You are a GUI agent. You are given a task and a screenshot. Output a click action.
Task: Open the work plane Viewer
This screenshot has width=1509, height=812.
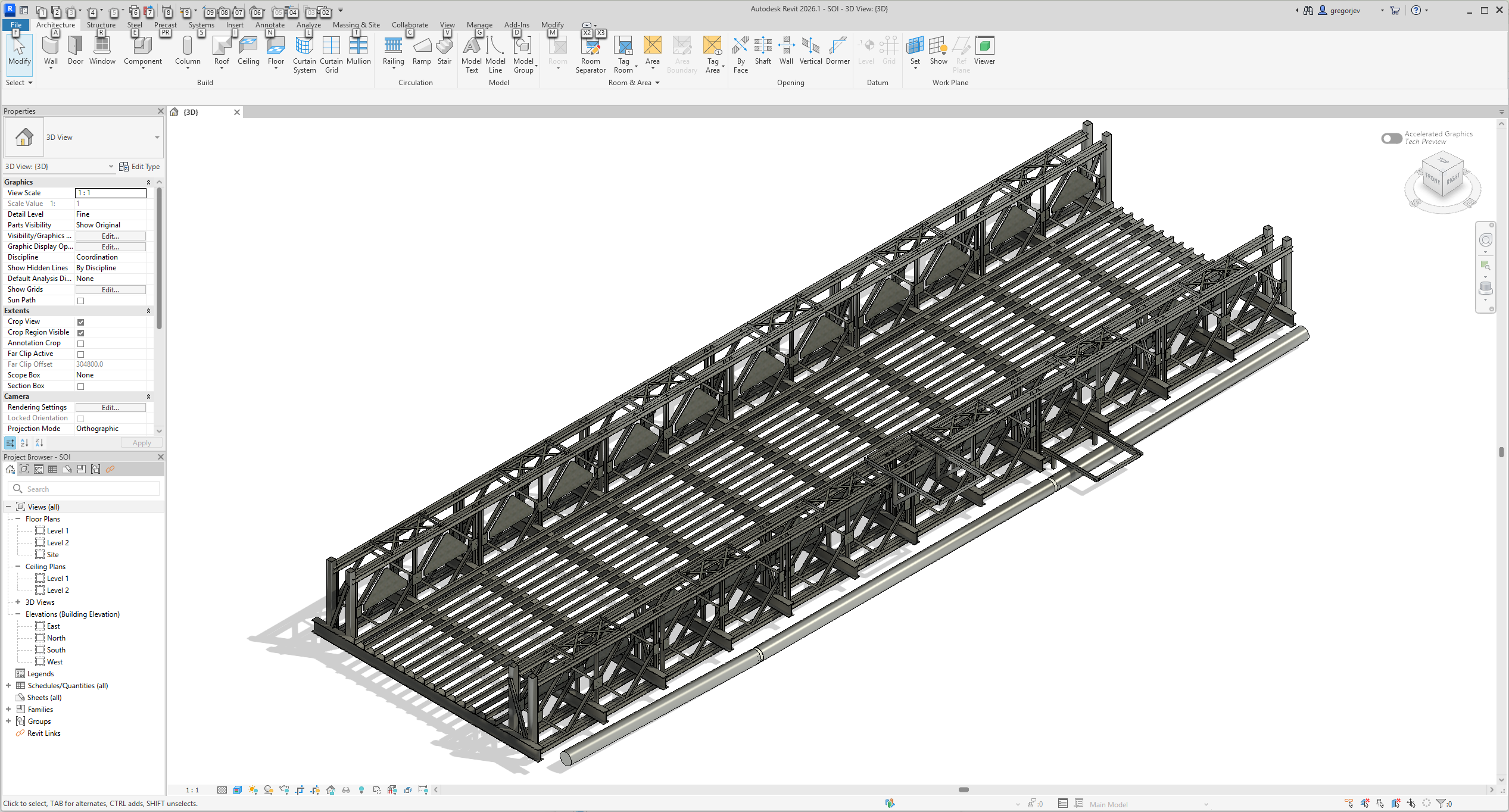click(x=984, y=51)
